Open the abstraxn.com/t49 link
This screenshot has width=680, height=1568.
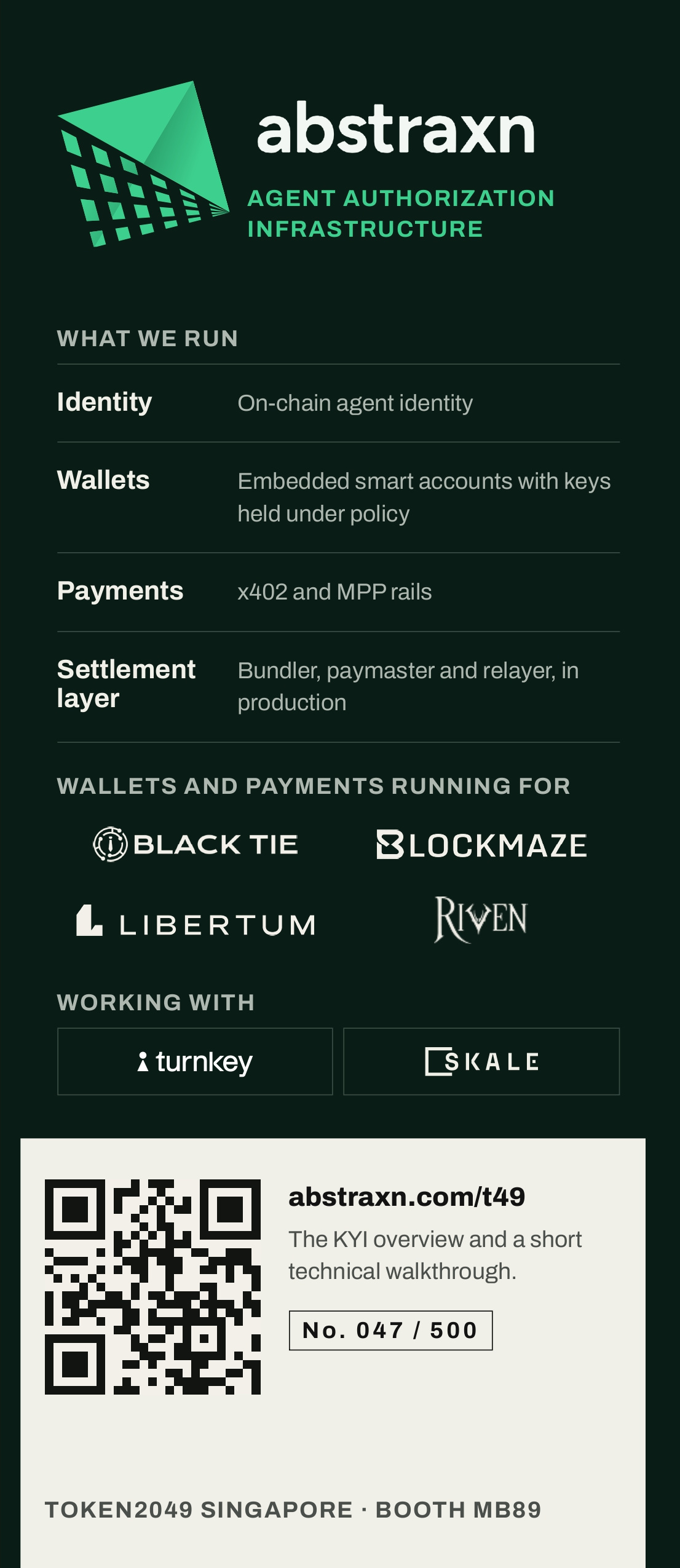click(x=407, y=1197)
